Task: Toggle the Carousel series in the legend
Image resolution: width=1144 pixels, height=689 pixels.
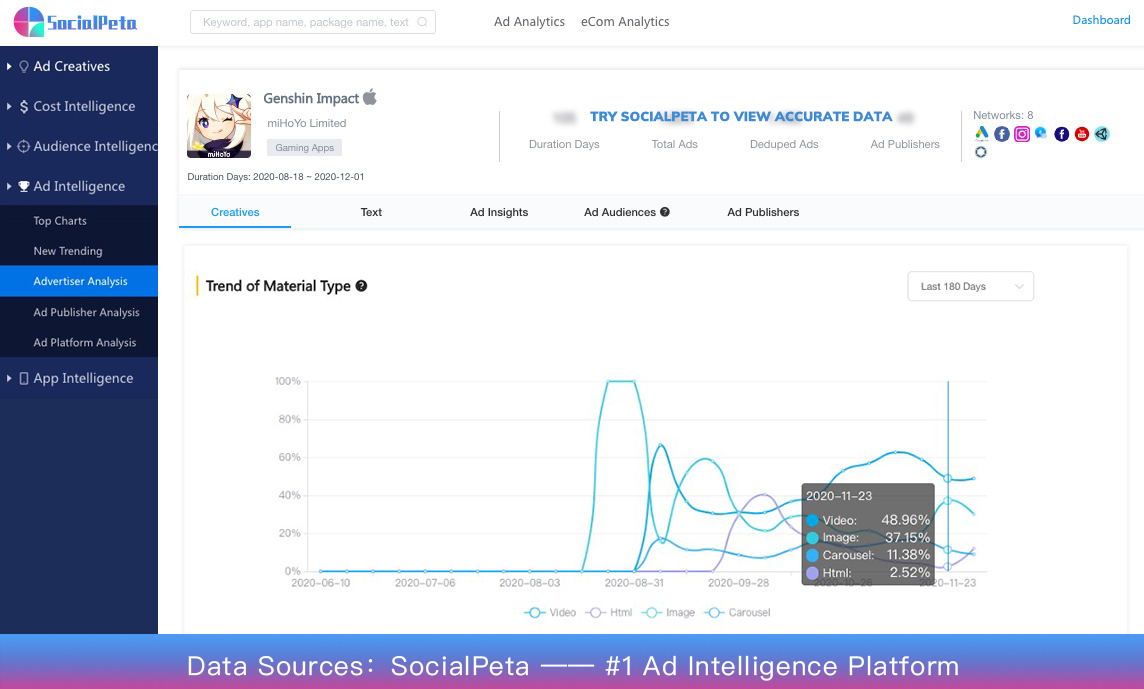Action: pos(738,612)
